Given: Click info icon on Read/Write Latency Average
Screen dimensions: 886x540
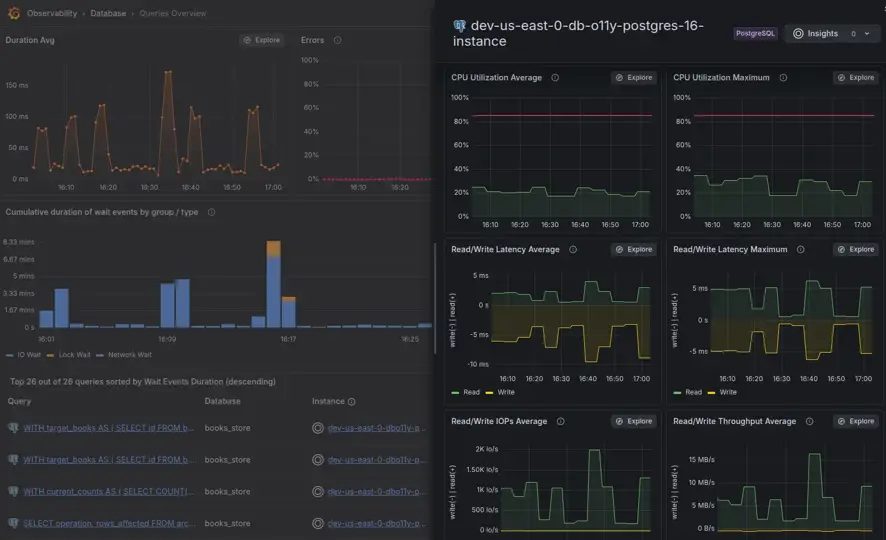Looking at the screenshot, I should pos(573,249).
